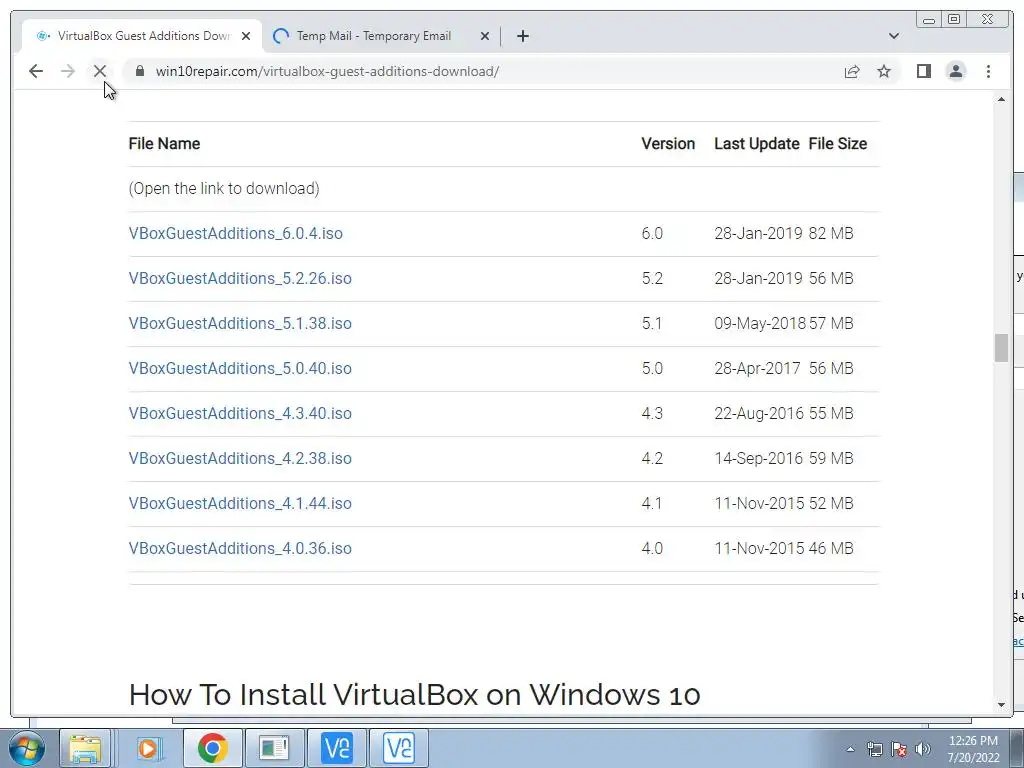Screen dimensions: 1024x768
Task: Click the File Name column header
Action: 165,144
